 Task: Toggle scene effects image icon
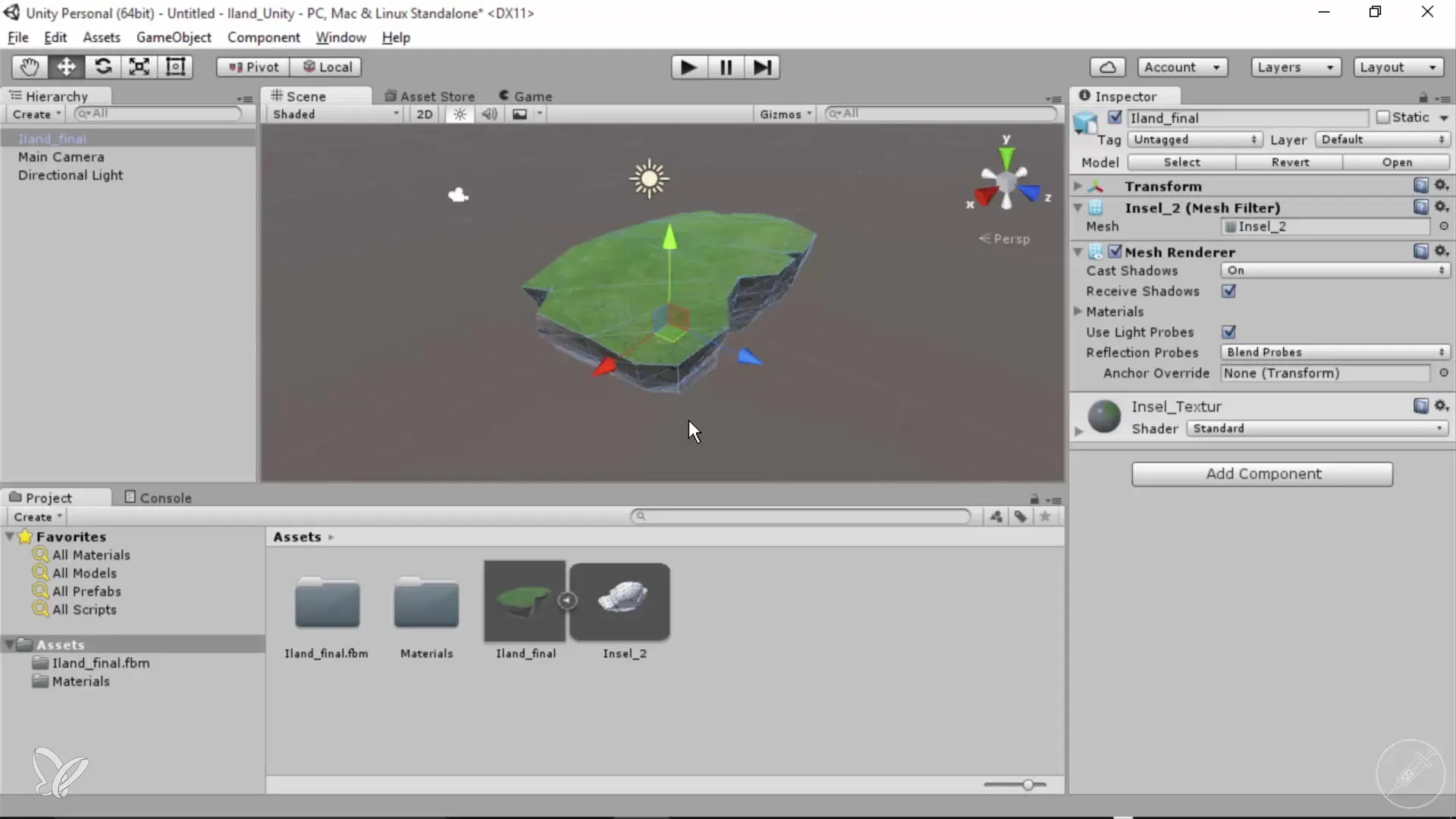[x=519, y=114]
